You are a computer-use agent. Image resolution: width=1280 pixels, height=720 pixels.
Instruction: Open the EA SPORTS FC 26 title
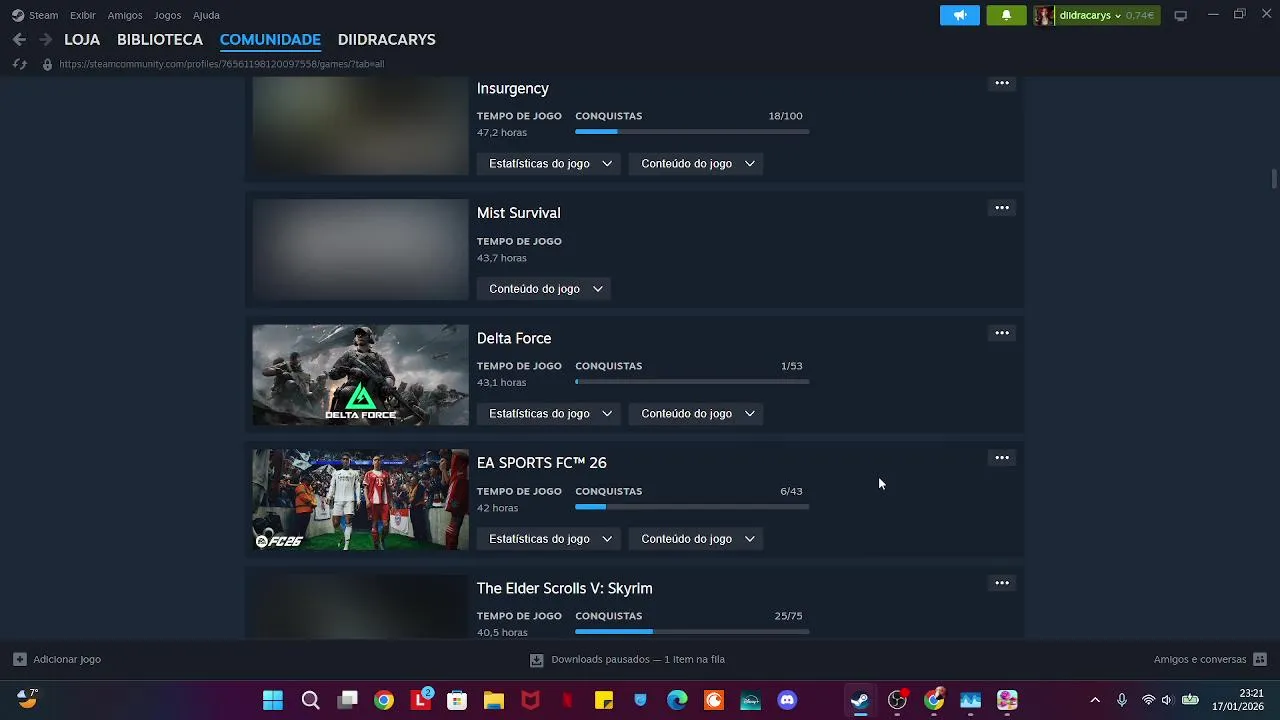point(542,463)
